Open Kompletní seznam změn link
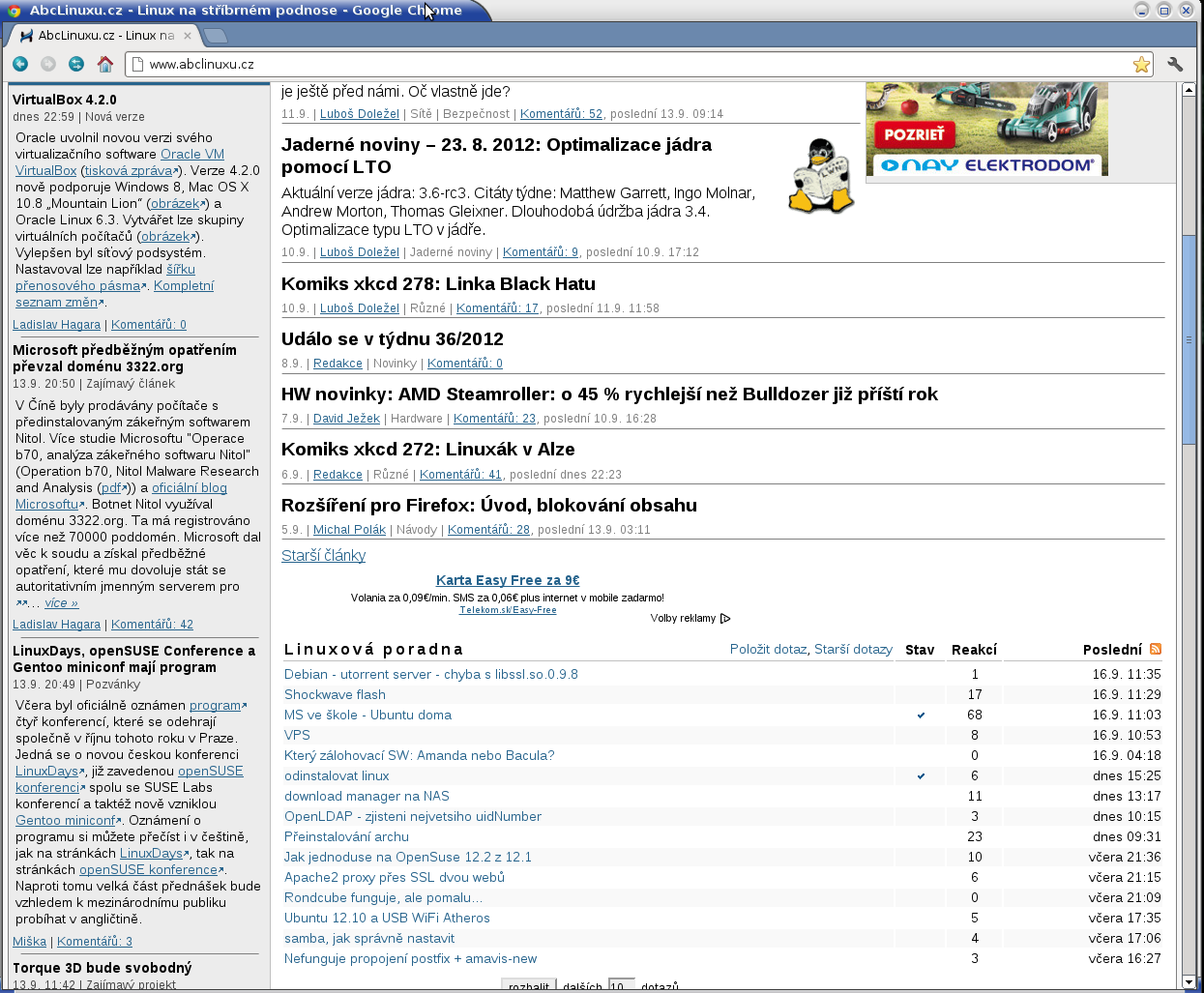The width and height of the screenshot is (1204, 993). tap(115, 294)
